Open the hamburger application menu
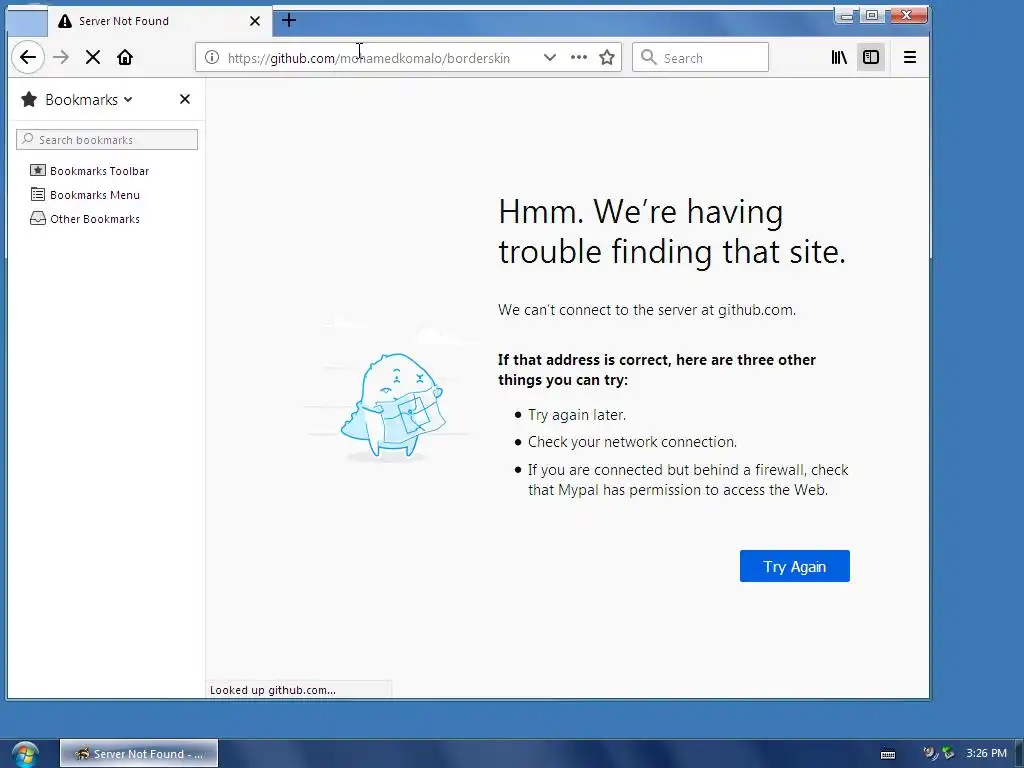 point(910,57)
